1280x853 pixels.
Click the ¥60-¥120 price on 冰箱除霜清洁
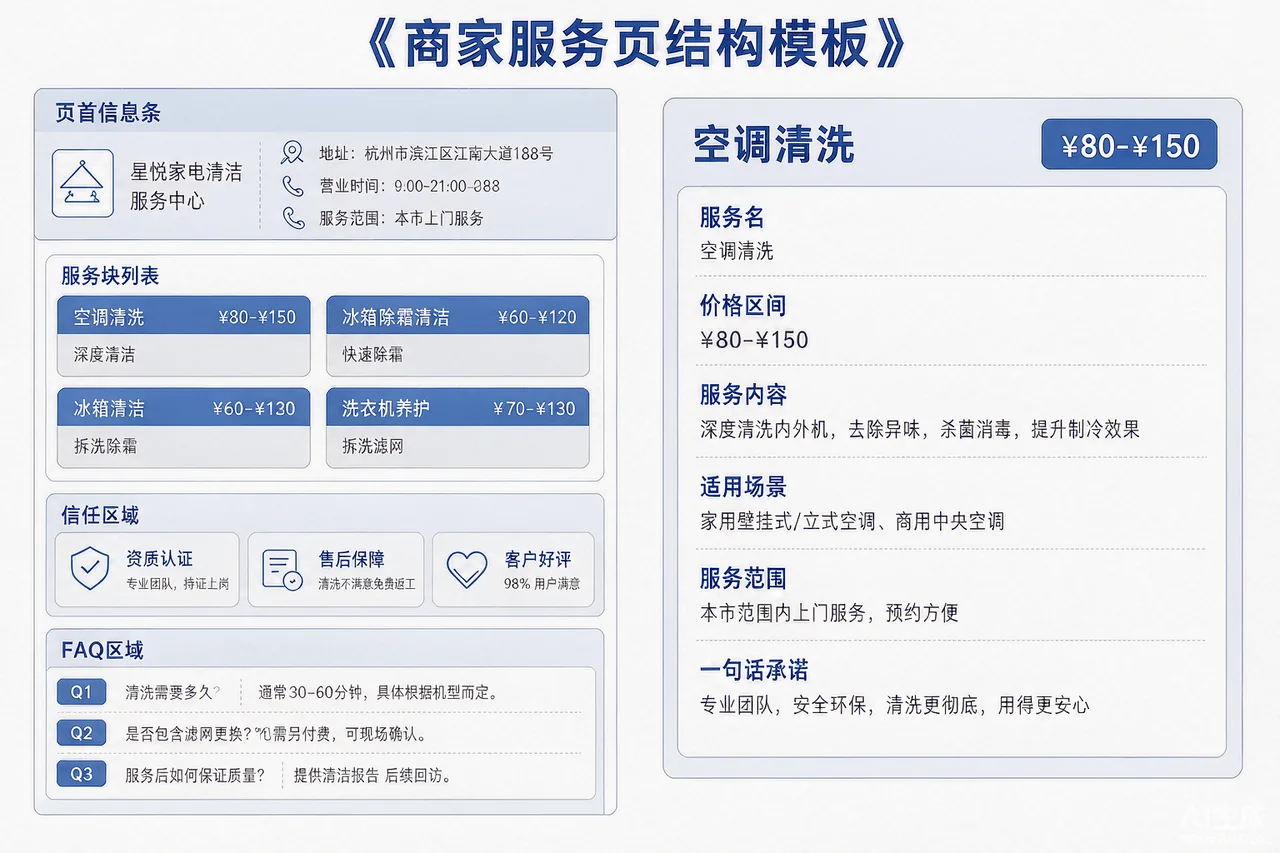(x=537, y=317)
